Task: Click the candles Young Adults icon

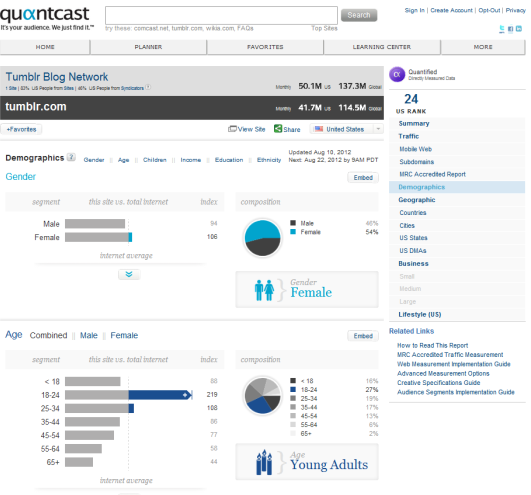Action: 264,462
